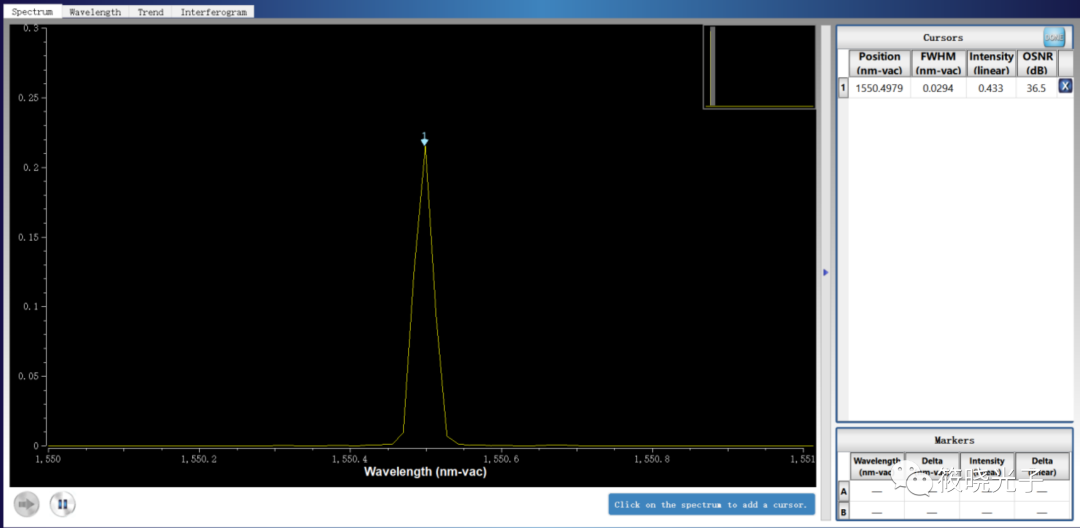The height and width of the screenshot is (528, 1080).
Task: Open the Interferogram tab
Action: coord(213,12)
